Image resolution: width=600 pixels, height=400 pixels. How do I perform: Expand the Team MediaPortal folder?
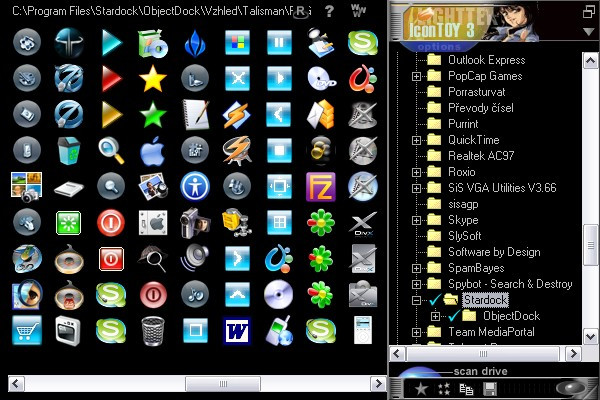(x=416, y=332)
